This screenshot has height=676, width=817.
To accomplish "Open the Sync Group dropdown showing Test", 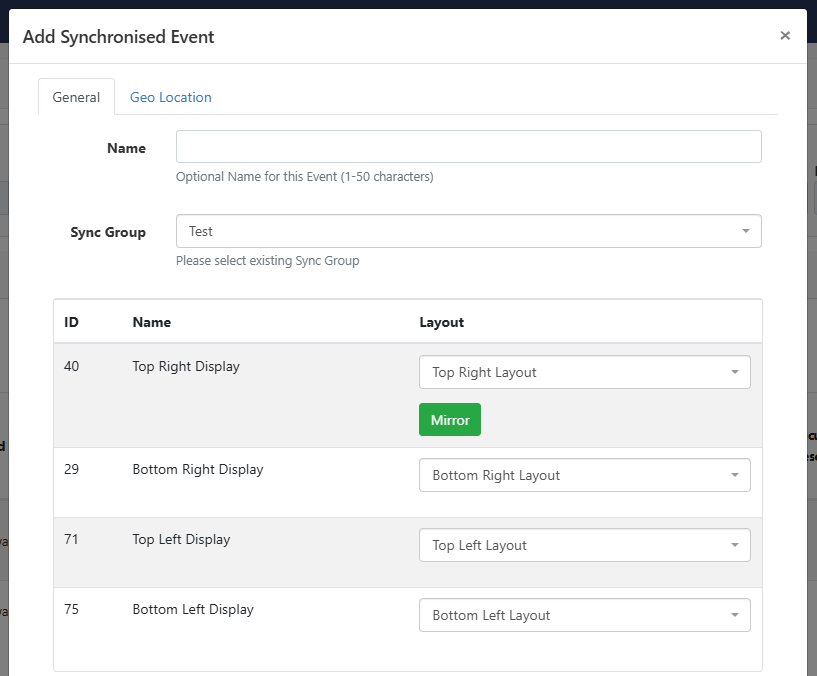I will 468,231.
